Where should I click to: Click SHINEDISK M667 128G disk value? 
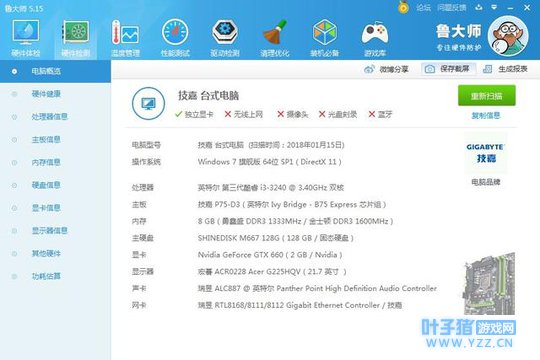coord(276,238)
